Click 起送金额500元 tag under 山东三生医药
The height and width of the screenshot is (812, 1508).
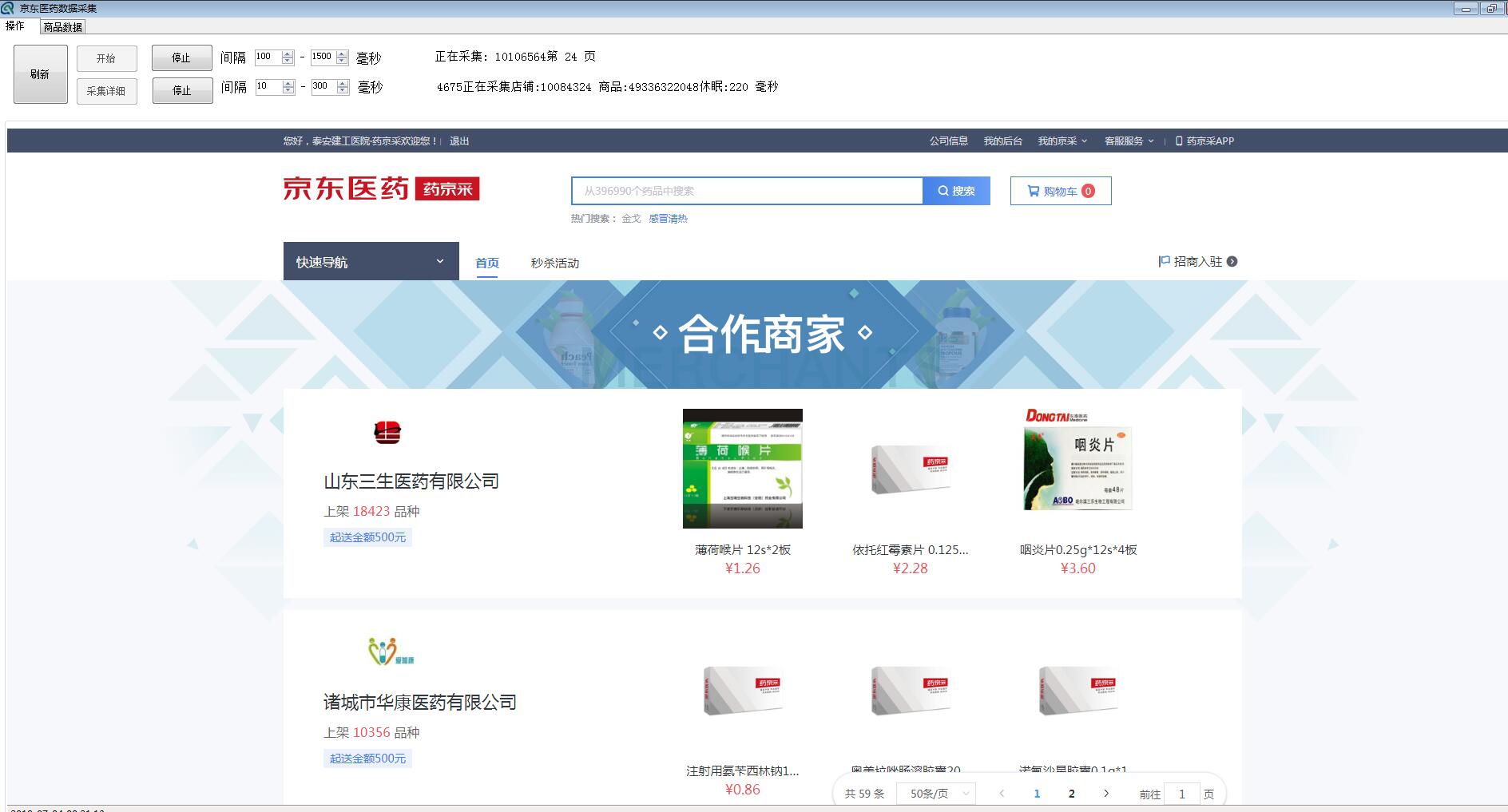(x=367, y=537)
